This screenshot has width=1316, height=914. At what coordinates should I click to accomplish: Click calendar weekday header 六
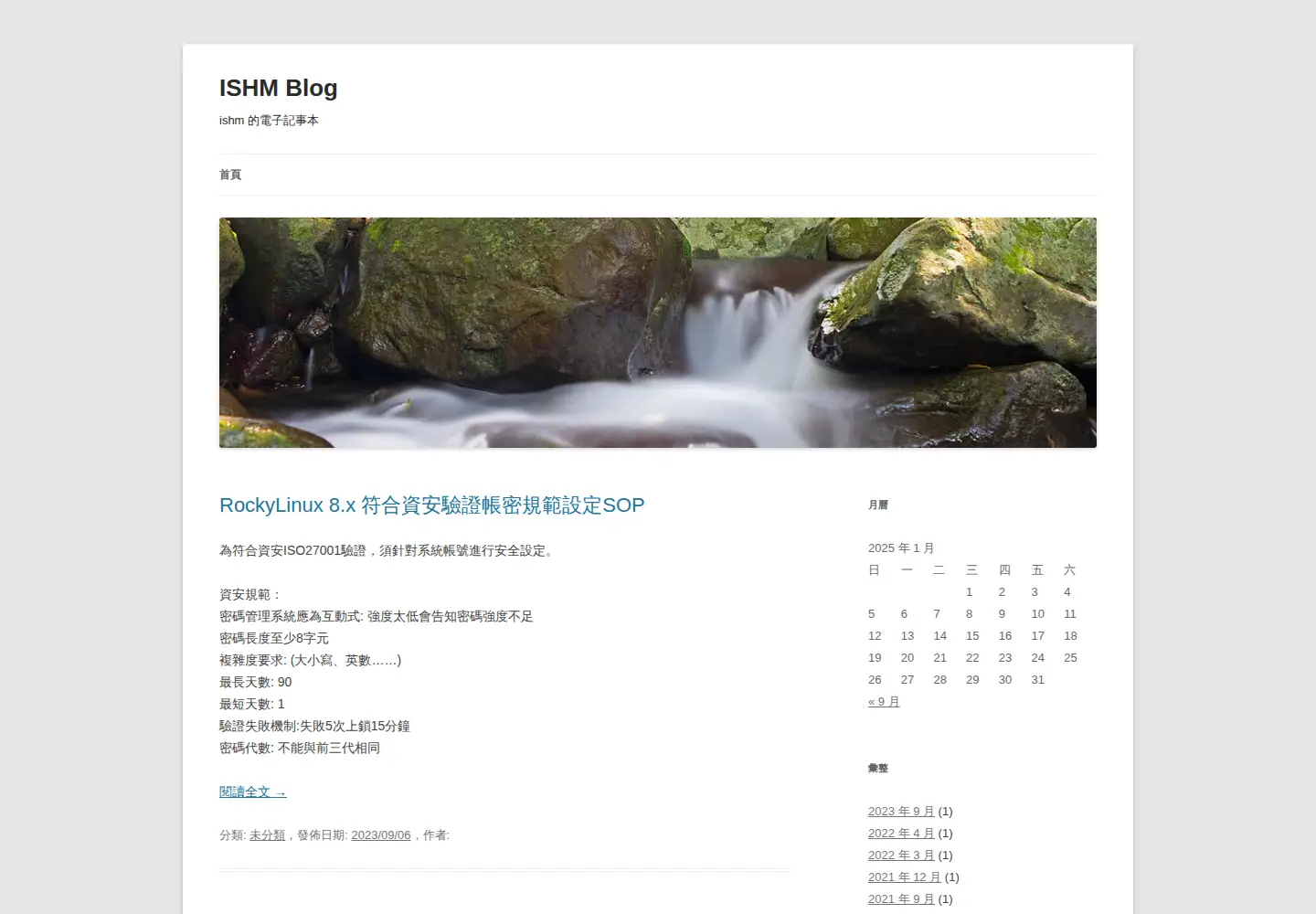(1069, 570)
